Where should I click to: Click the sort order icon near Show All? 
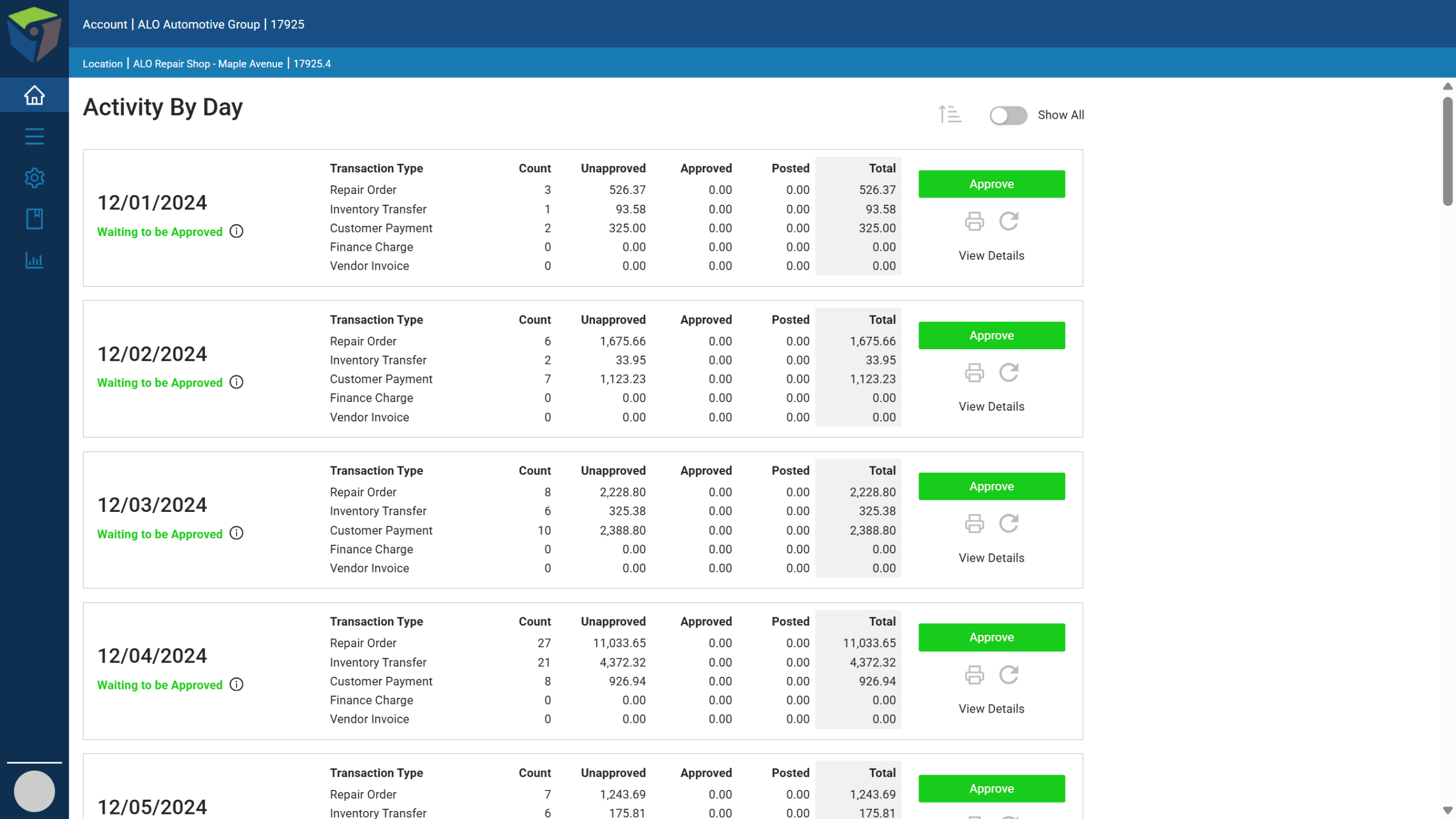point(949,115)
